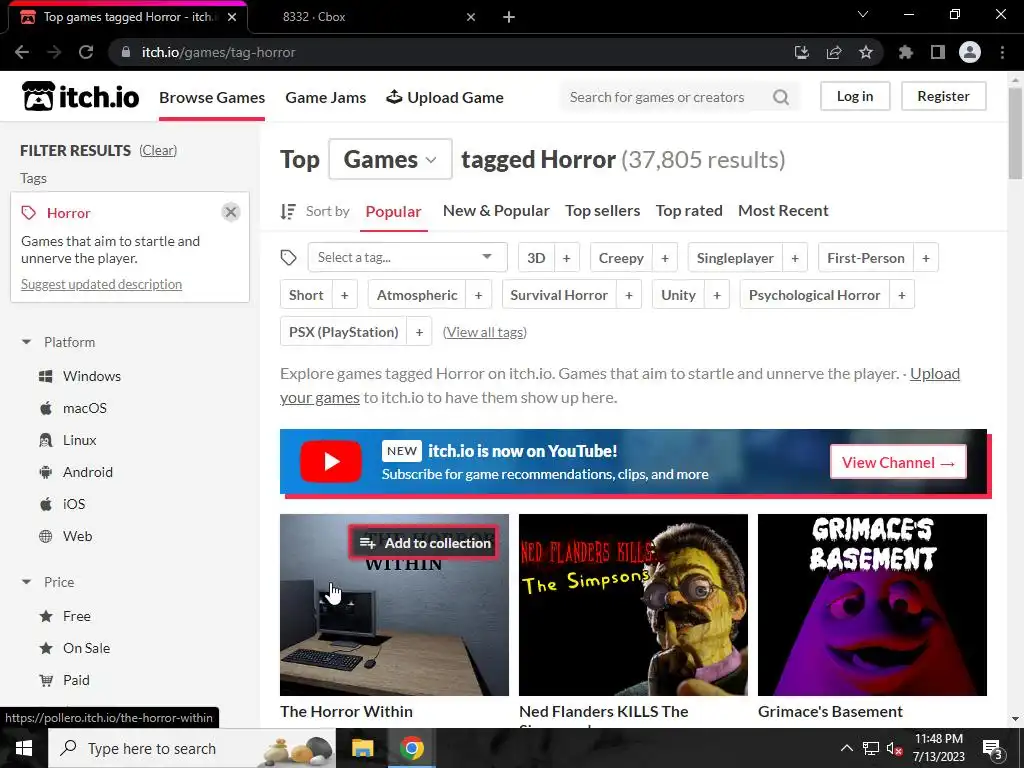1024x768 pixels.
Task: Sort by New & Popular
Action: tap(496, 210)
